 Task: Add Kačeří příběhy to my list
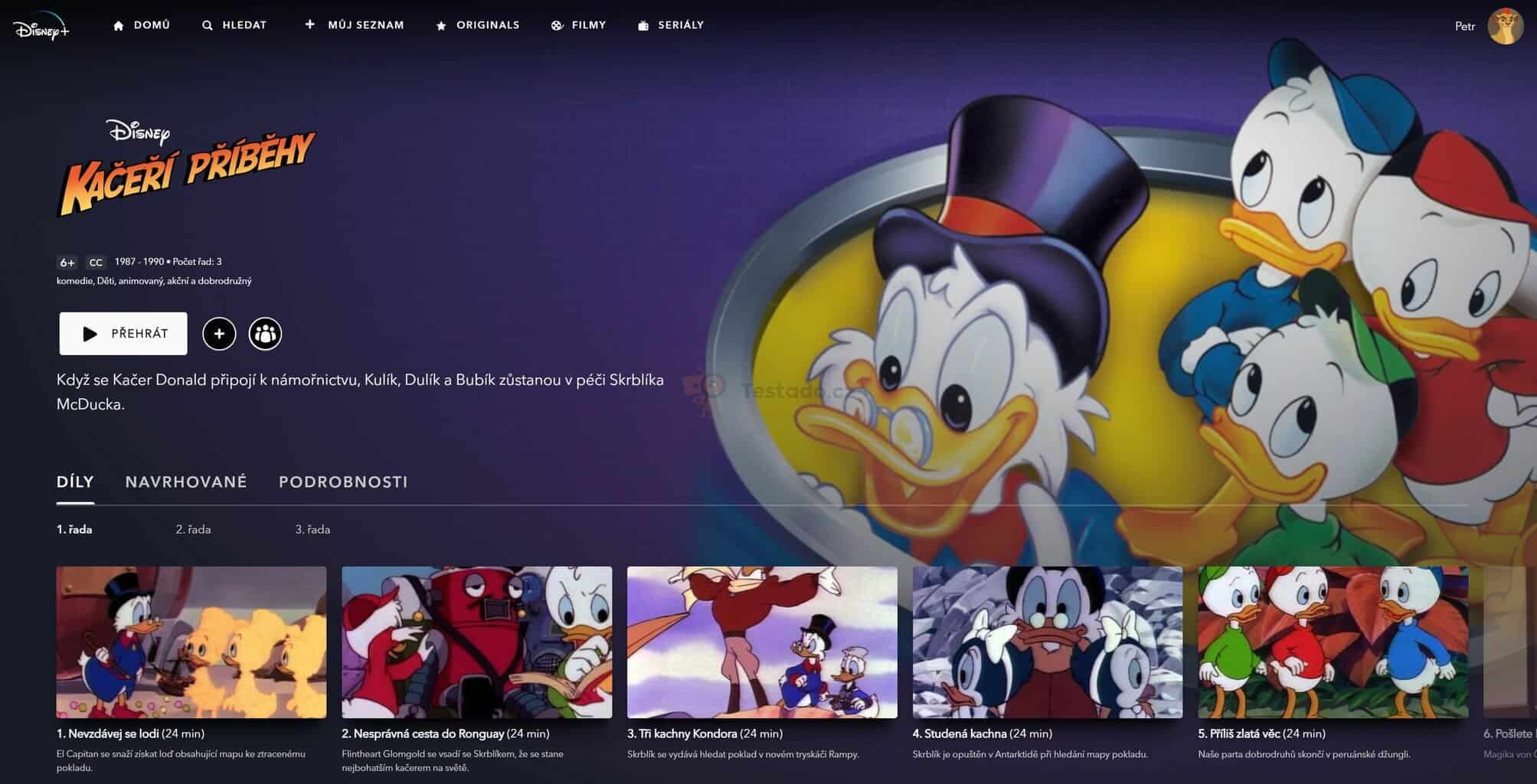[219, 334]
